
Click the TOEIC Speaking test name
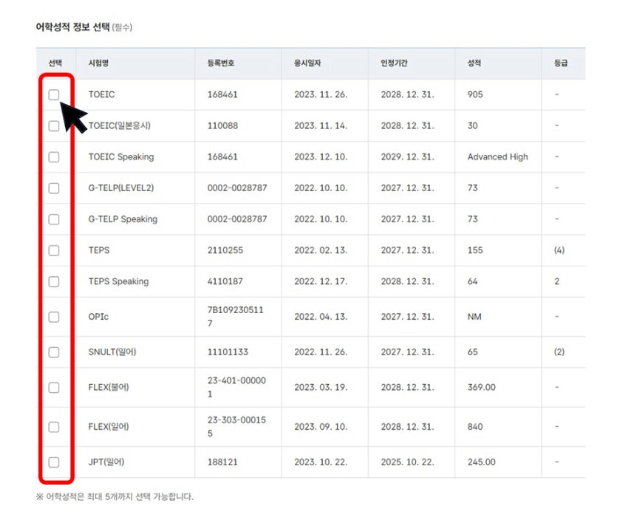pos(121,157)
